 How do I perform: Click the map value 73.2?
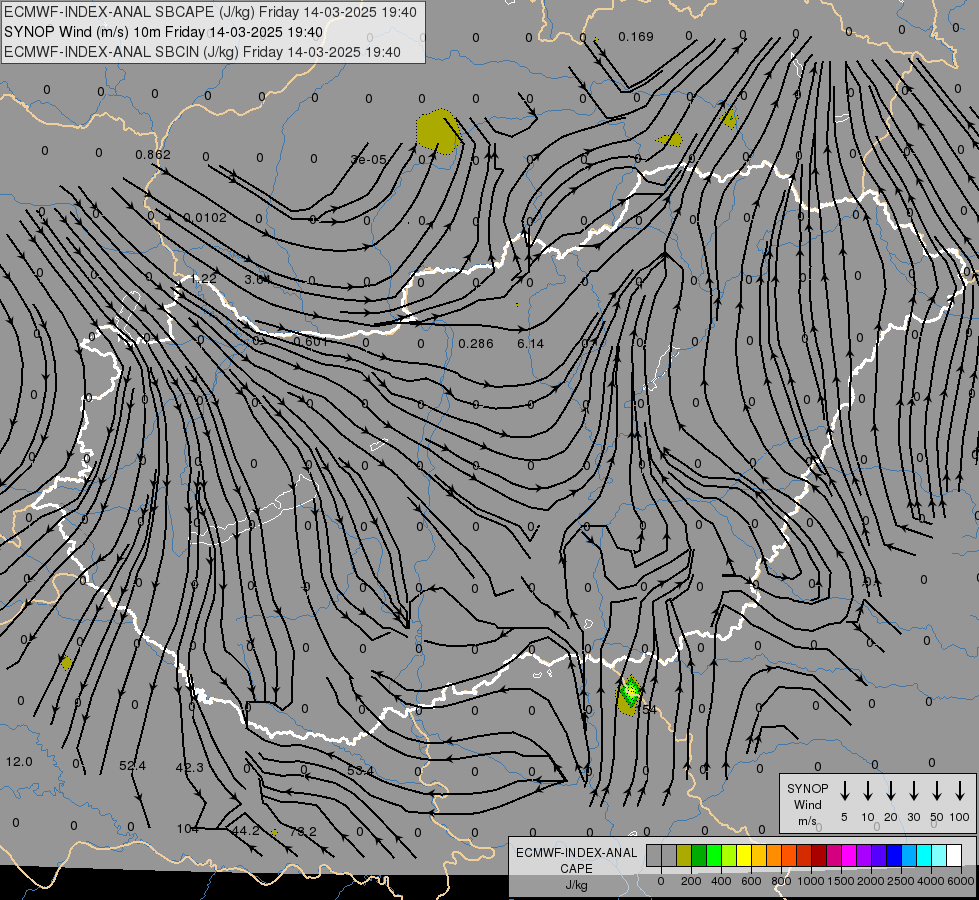303,831
